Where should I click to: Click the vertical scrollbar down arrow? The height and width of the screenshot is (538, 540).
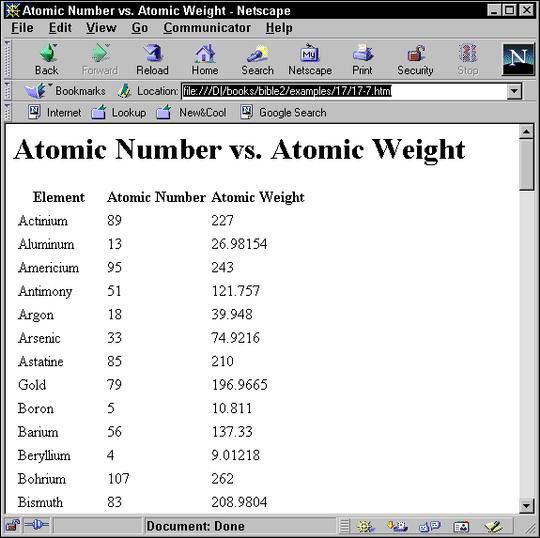(x=526, y=505)
